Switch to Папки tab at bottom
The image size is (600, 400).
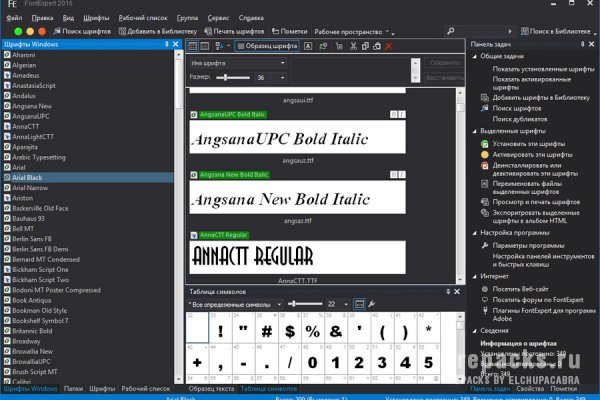(x=73, y=389)
